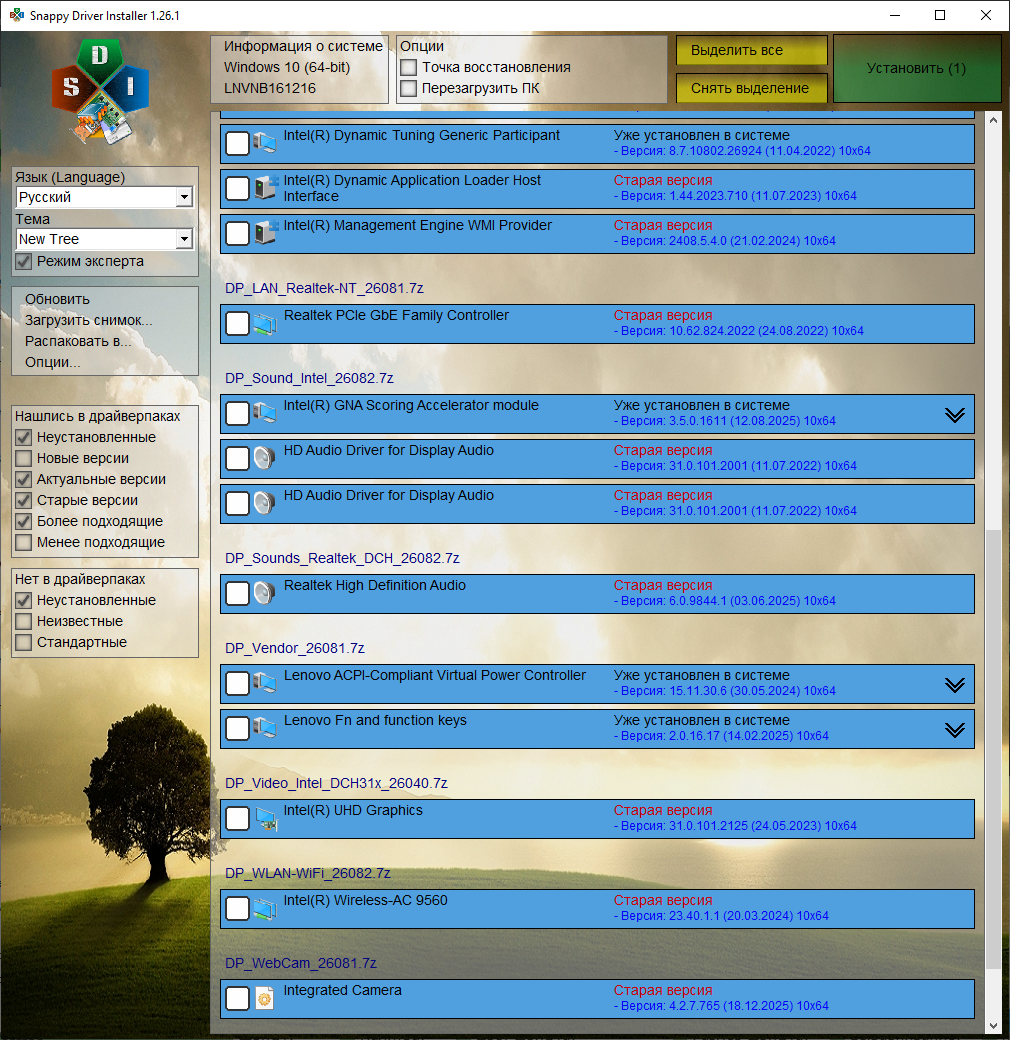The height and width of the screenshot is (1040, 1010).
Task: Click icon of Intel Dynamic Application Loader Host Interface
Action: point(265,188)
